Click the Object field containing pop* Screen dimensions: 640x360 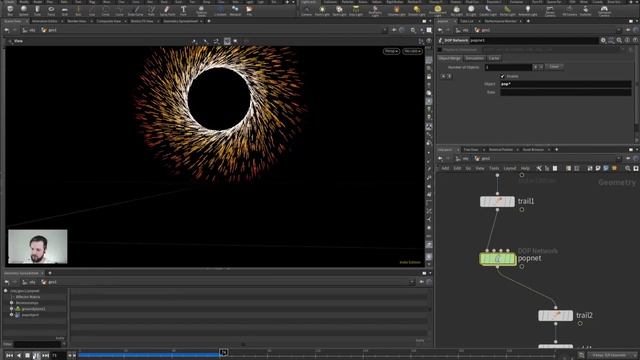tap(566, 84)
